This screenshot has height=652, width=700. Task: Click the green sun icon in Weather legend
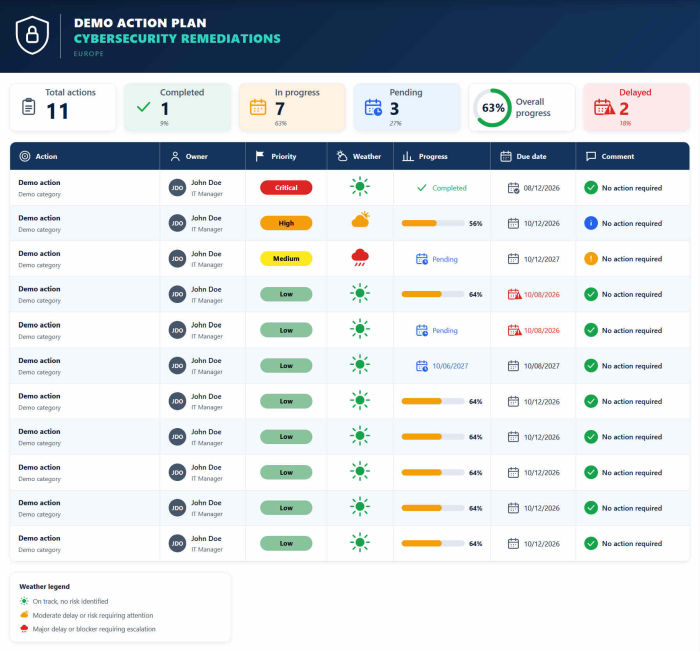pos(24,601)
